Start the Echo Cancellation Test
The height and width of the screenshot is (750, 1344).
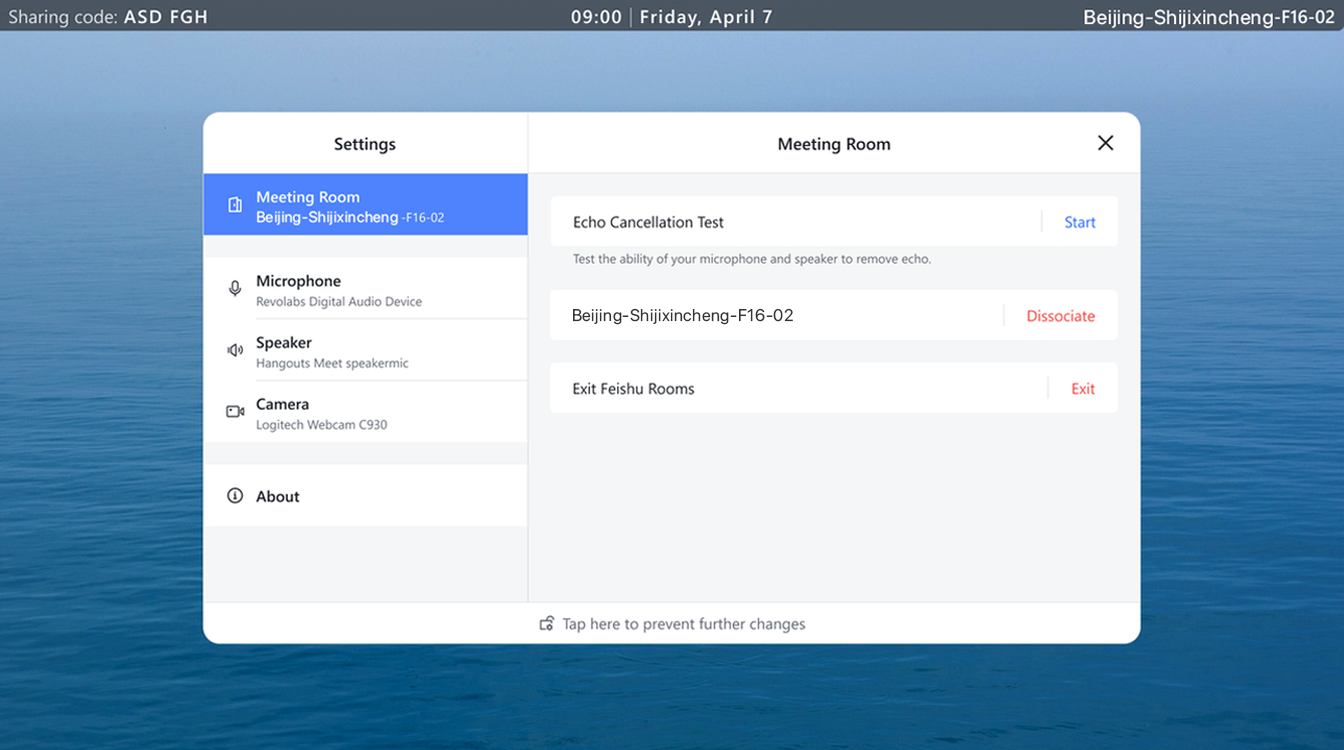[x=1079, y=222]
